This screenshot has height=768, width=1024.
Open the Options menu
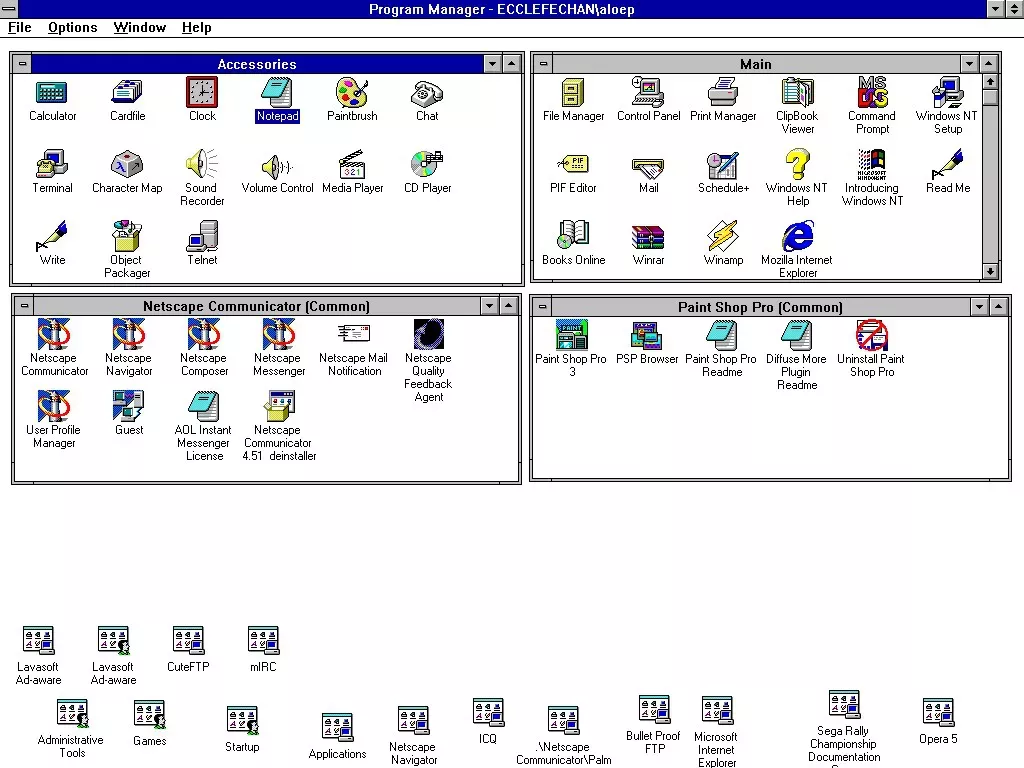pyautogui.click(x=72, y=27)
